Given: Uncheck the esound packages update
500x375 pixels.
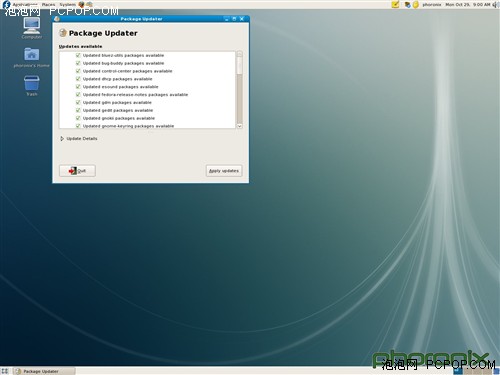Looking at the screenshot, I should click(78, 87).
